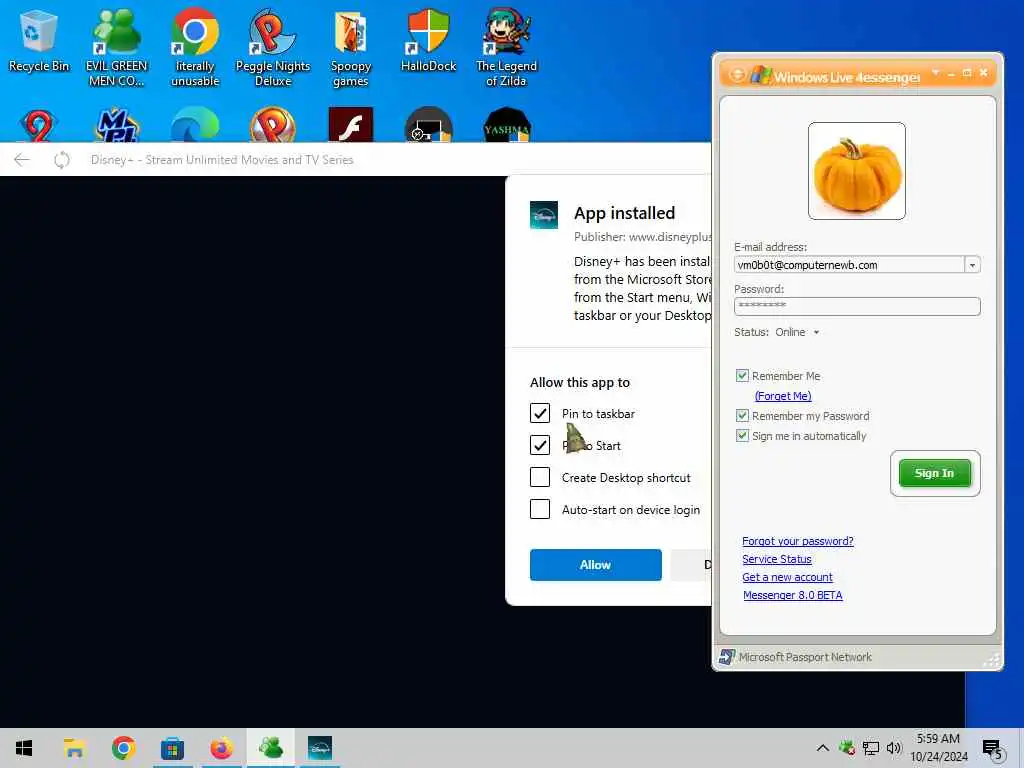Select the 'literally unusable' Chrome shortcut

point(195,48)
